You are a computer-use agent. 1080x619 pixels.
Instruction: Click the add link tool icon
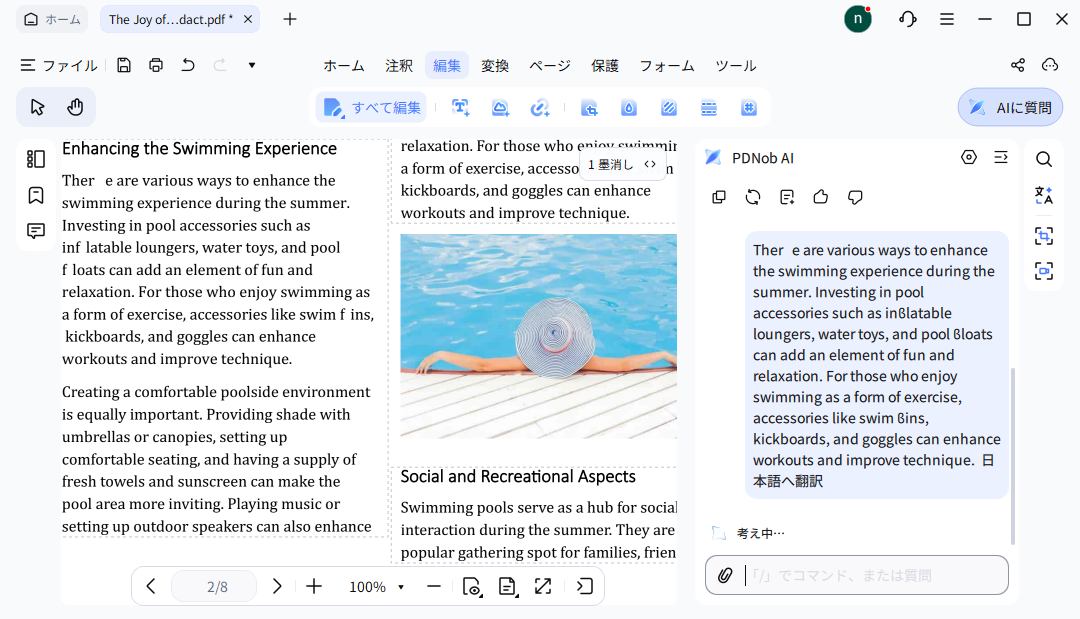(x=540, y=108)
